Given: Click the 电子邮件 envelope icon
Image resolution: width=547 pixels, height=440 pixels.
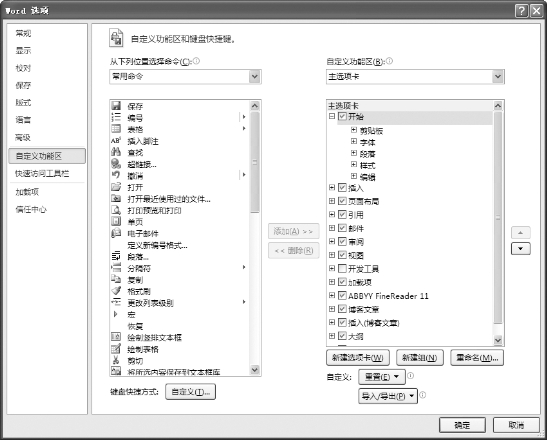Looking at the screenshot, I should [116, 233].
